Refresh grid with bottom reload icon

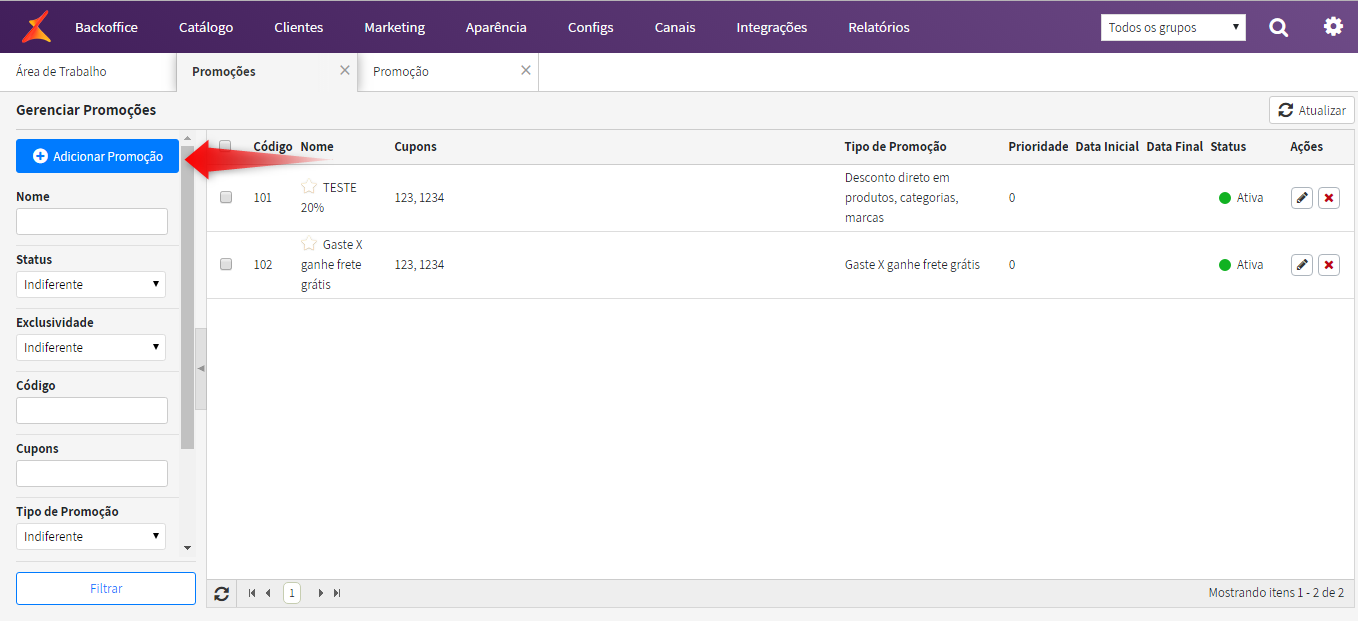(222, 593)
